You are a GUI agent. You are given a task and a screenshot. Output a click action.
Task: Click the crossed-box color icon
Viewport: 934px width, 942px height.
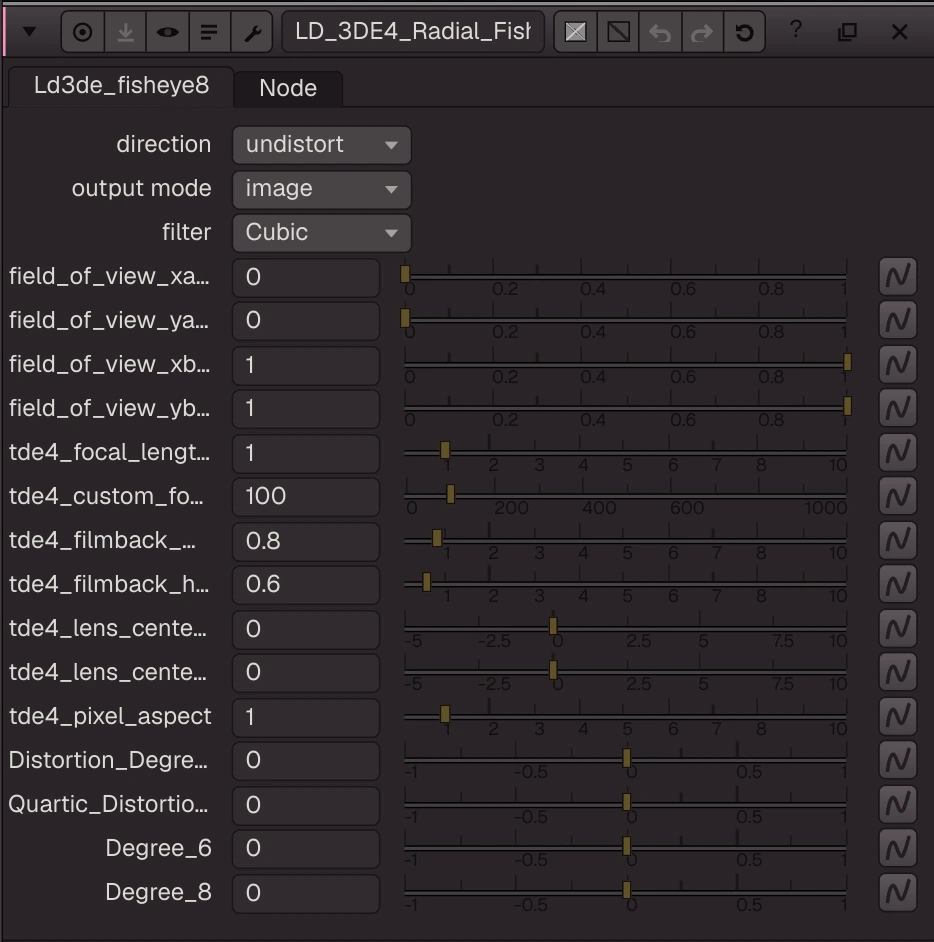pyautogui.click(x=575, y=32)
